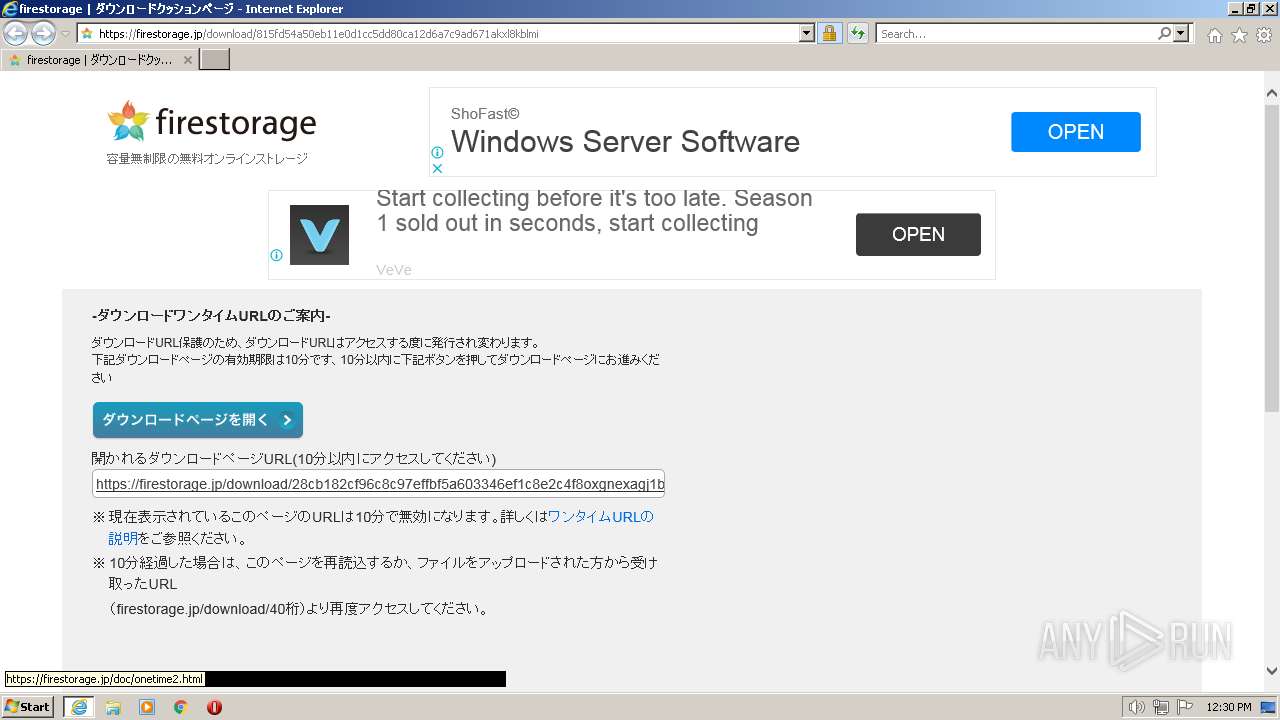Screen dimensions: 1280x720
Task: Select the firestorage browser tab
Action: [x=100, y=60]
